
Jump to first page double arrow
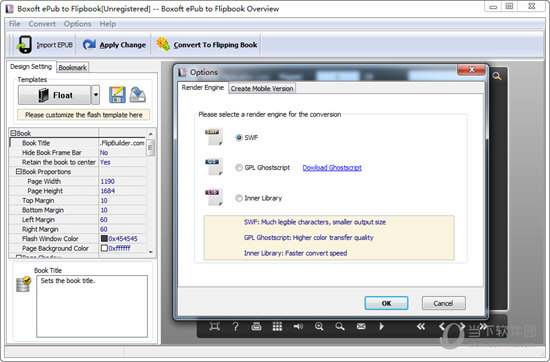[421, 327]
